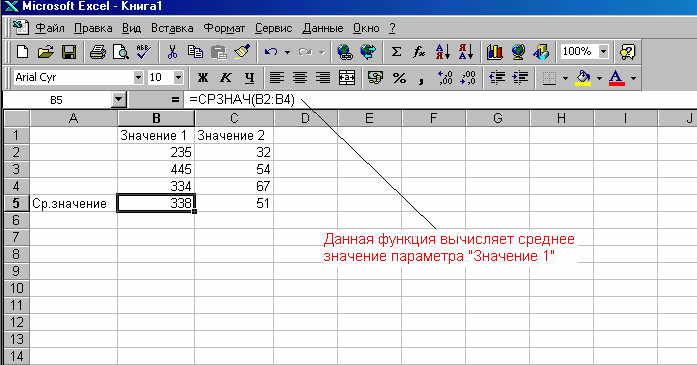Apply currency style icon
The width and height of the screenshot is (697, 365).
(375, 78)
